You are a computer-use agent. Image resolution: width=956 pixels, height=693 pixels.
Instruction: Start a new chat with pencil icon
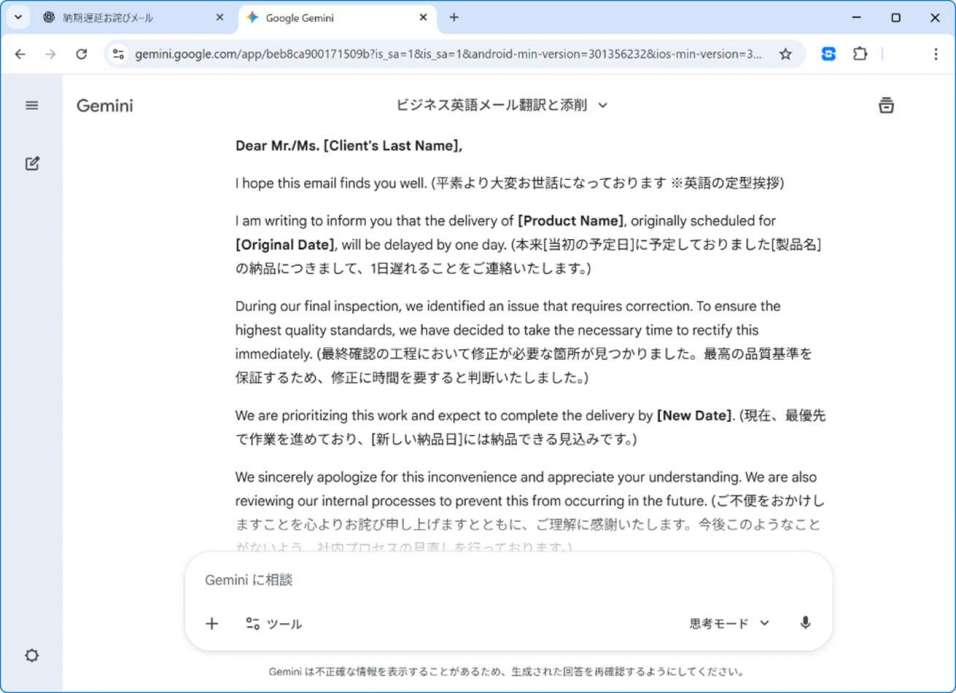coord(32,163)
